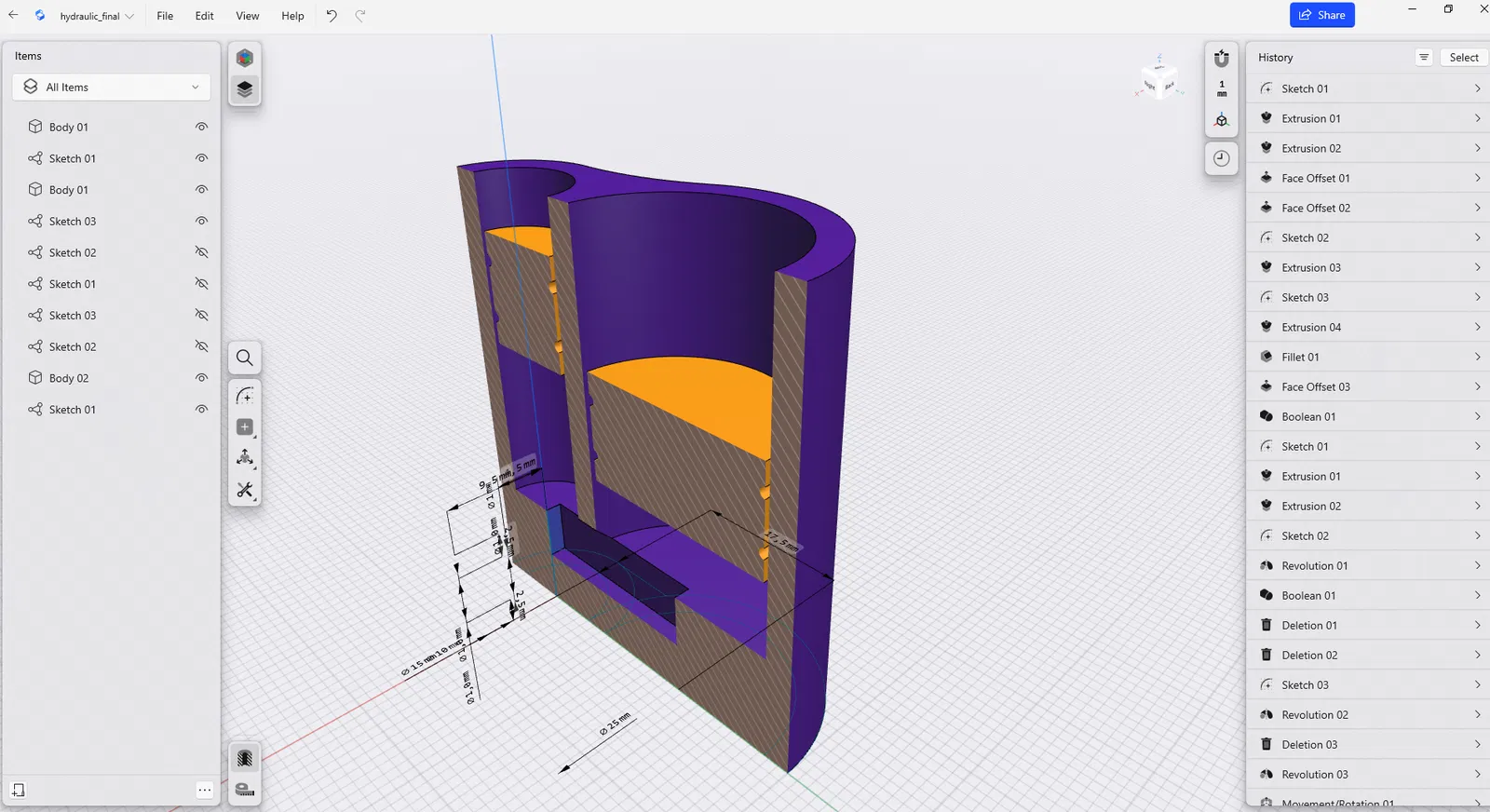Open the colored cube appearance tool
The height and width of the screenshot is (812, 1490).
coord(245,58)
